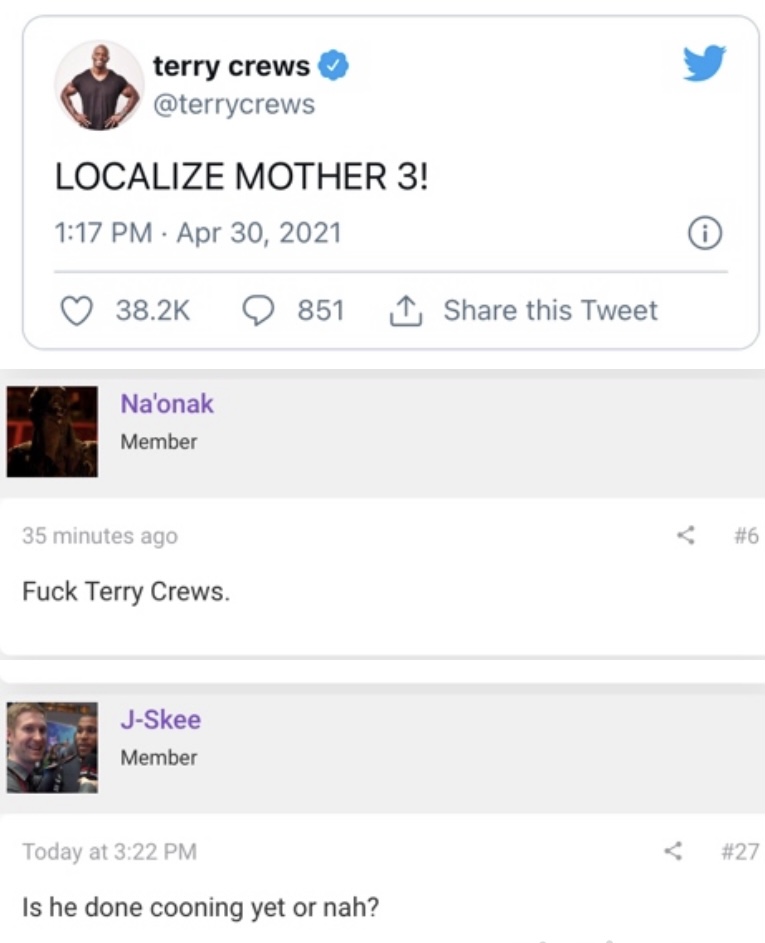This screenshot has width=765, height=943.
Task: Open the 1:17 PM Apr 30, 2021 timestamp
Action: [198, 233]
